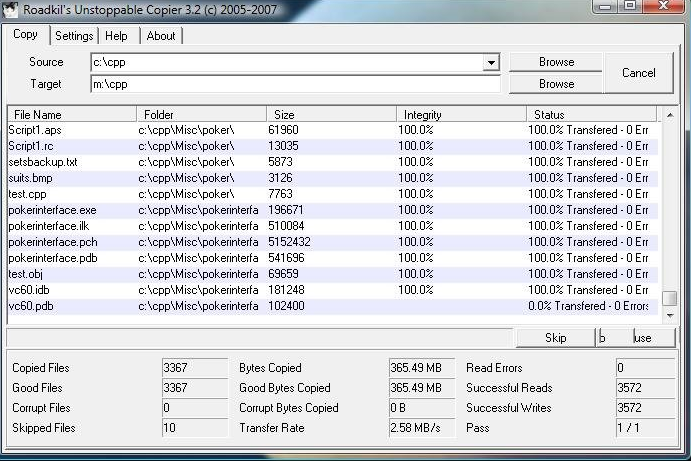This screenshot has width=691, height=462.
Task: Sort by Status column header
Action: point(592,115)
